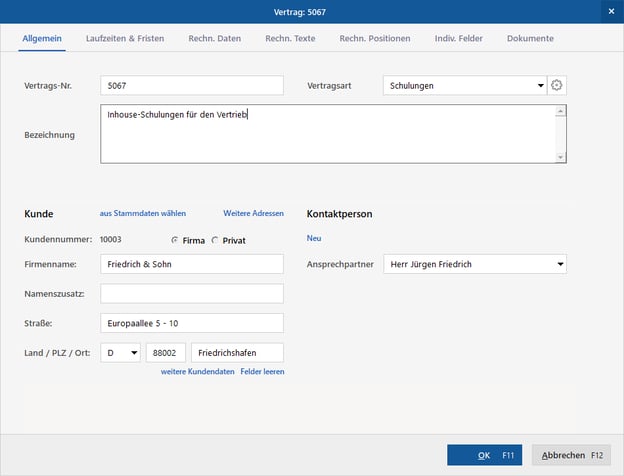The image size is (624, 476).
Task: Click into the Firmenname input field
Action: tap(192, 265)
